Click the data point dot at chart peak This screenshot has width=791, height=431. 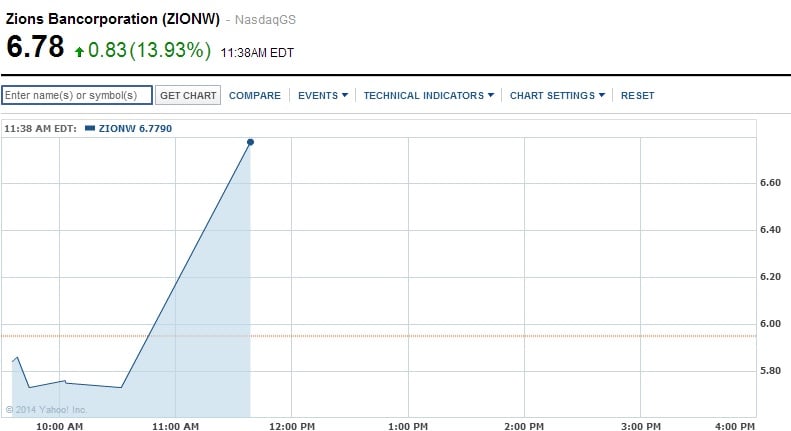(250, 142)
